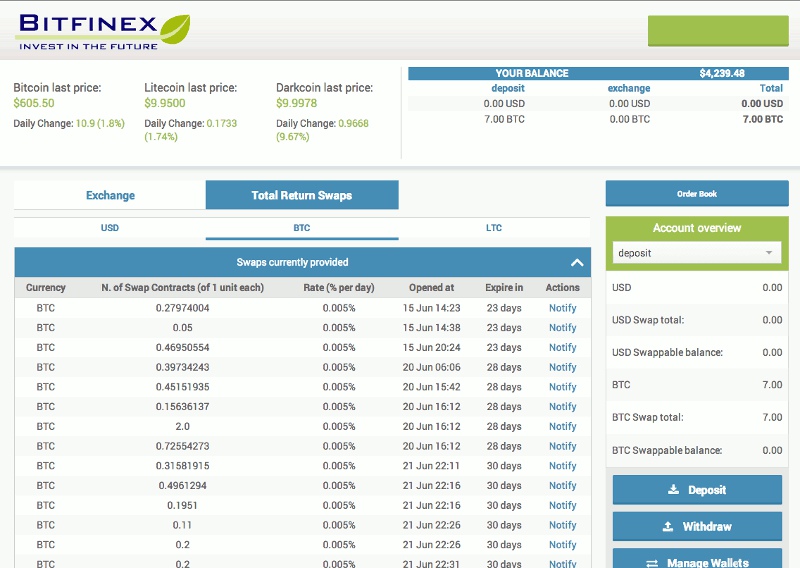Click the BTC Swappable balance row
The image size is (800, 568).
point(697,450)
